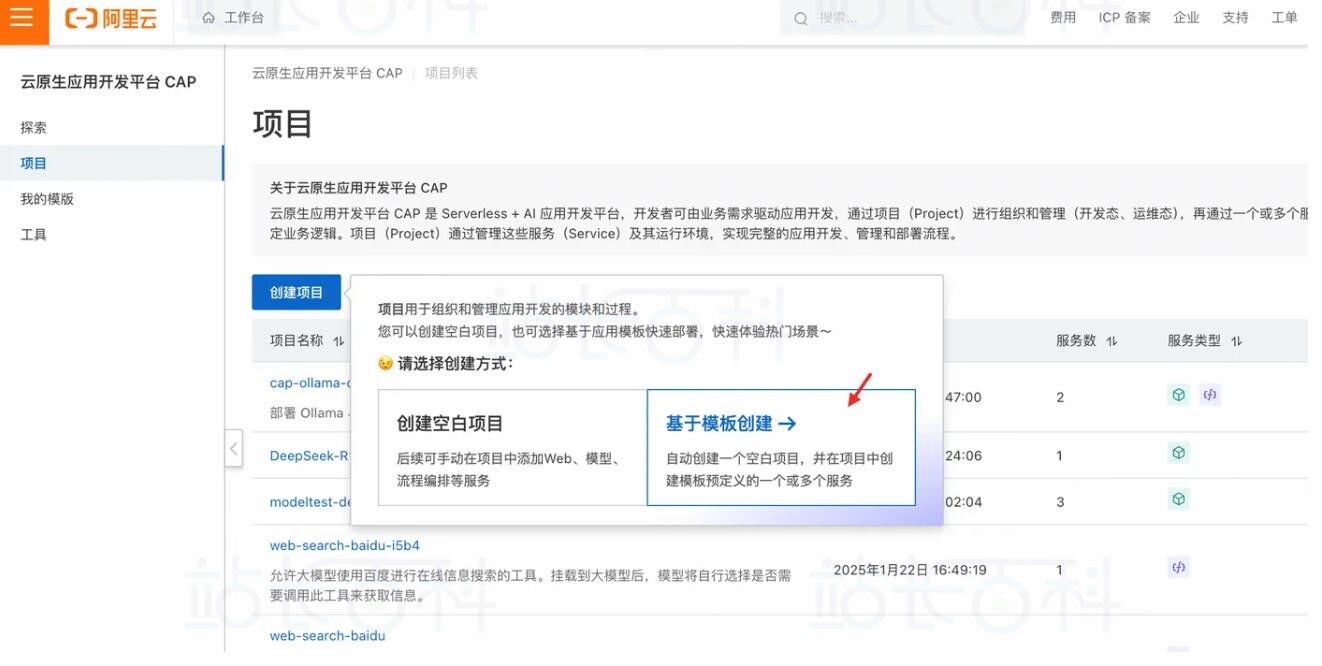Open the cap-ollama project link
This screenshot has height=666, width=1322.
[x=310, y=383]
